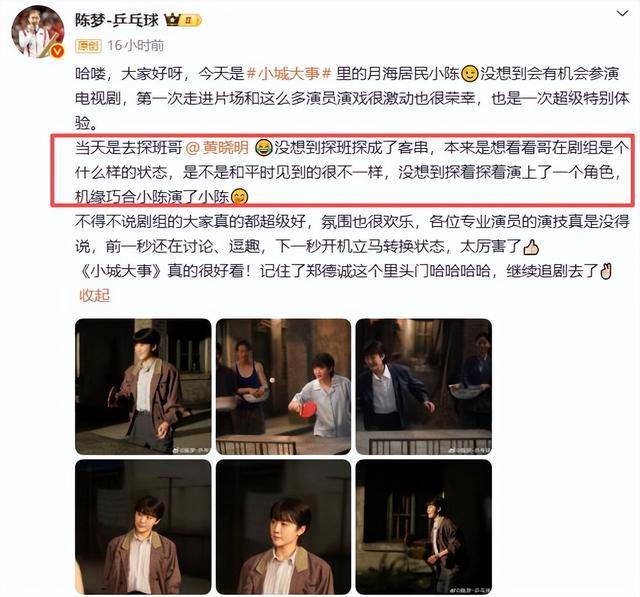Viewport: 640px width, 597px height.
Task: Expand the post options chevron menu
Action: click(x=622, y=14)
